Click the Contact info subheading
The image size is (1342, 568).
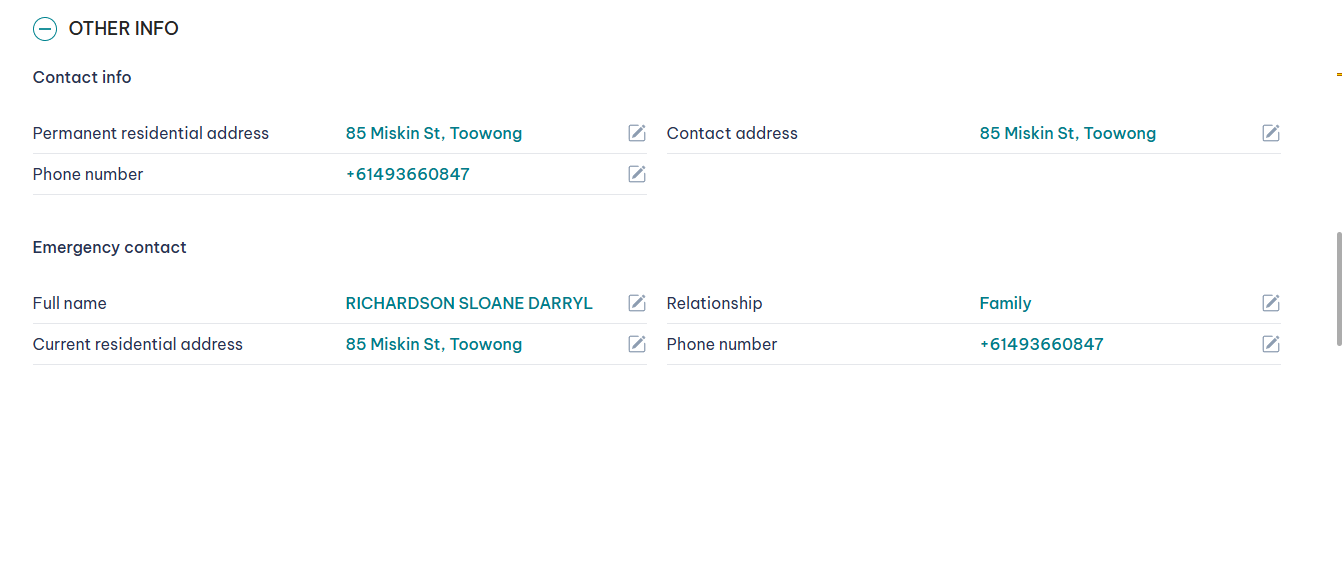[x=82, y=77]
